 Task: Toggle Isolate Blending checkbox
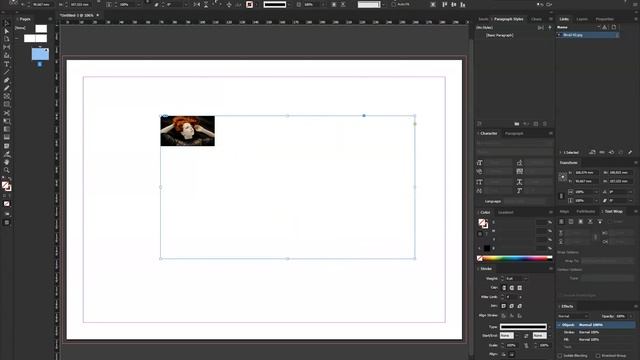(560, 356)
